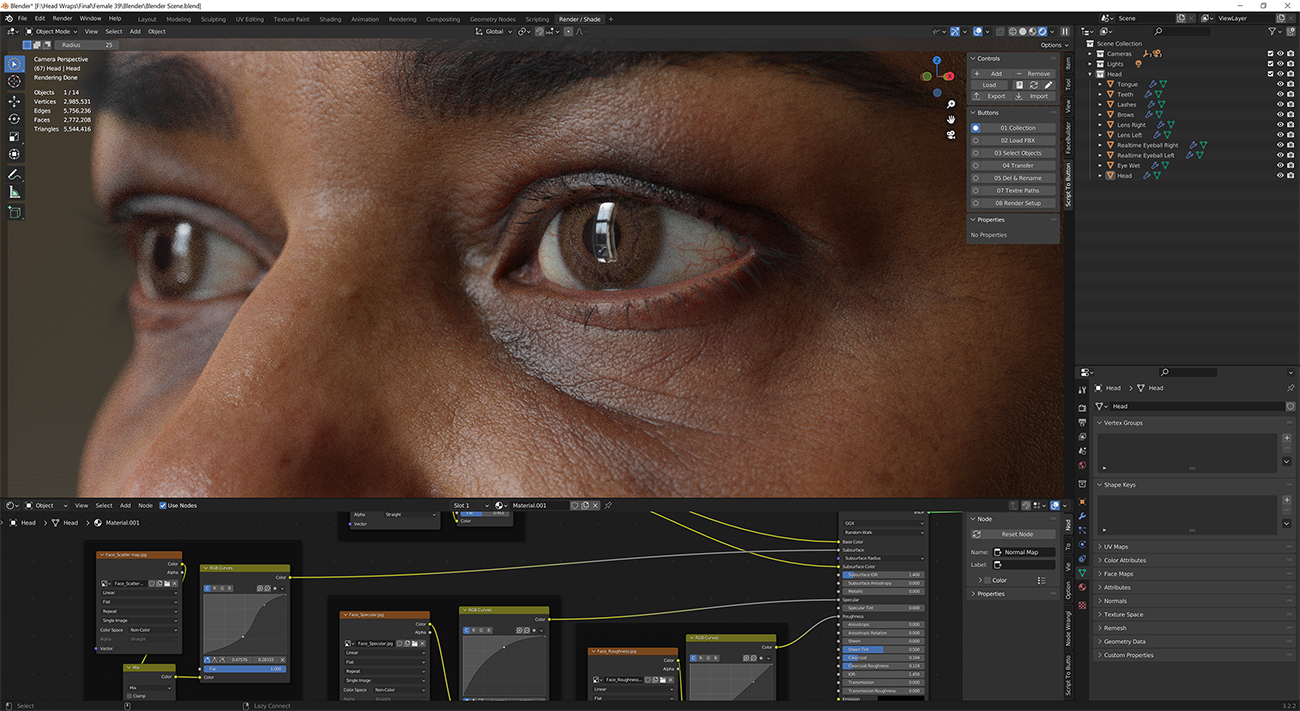1300x711 pixels.
Task: Click the Add Cube tool icon
Action: coord(14,212)
